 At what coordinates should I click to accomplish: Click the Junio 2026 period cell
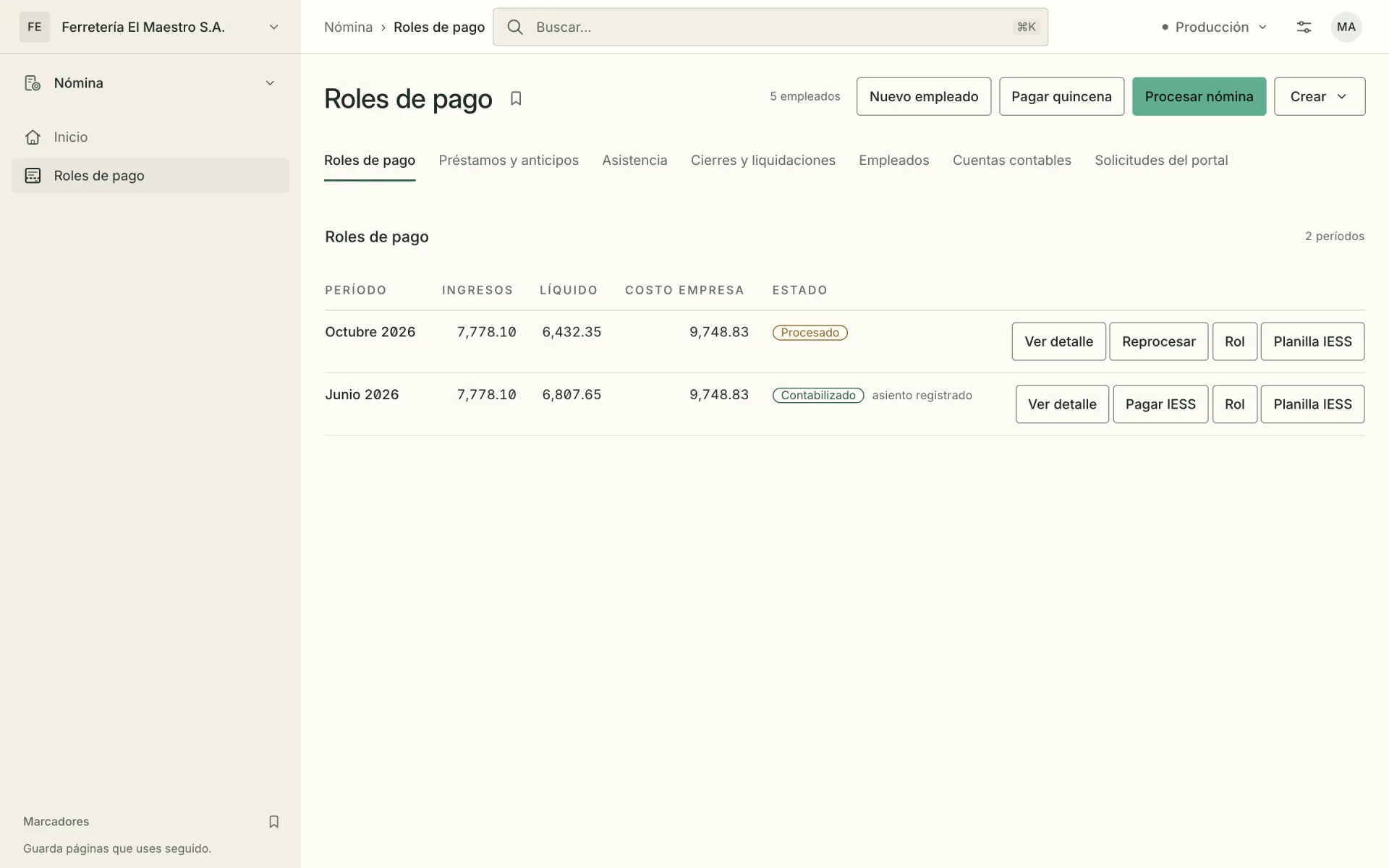[362, 395]
